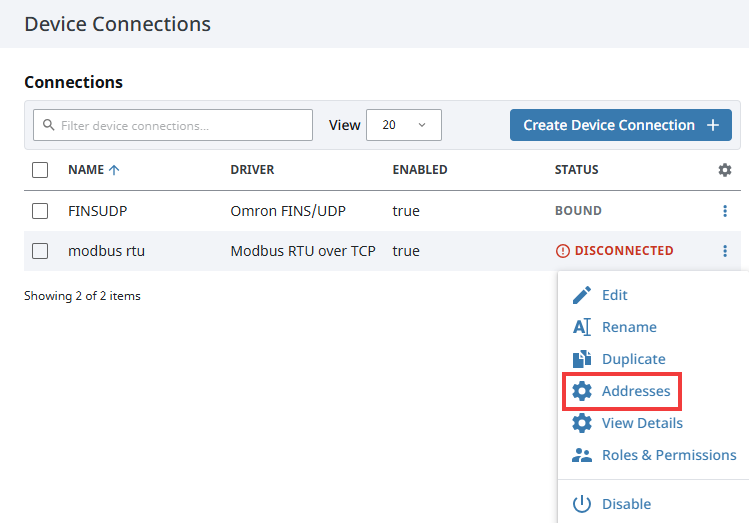Viewport: 749px width, 523px height.
Task: Click the search magnifier icon in filter box
Action: coord(48,125)
